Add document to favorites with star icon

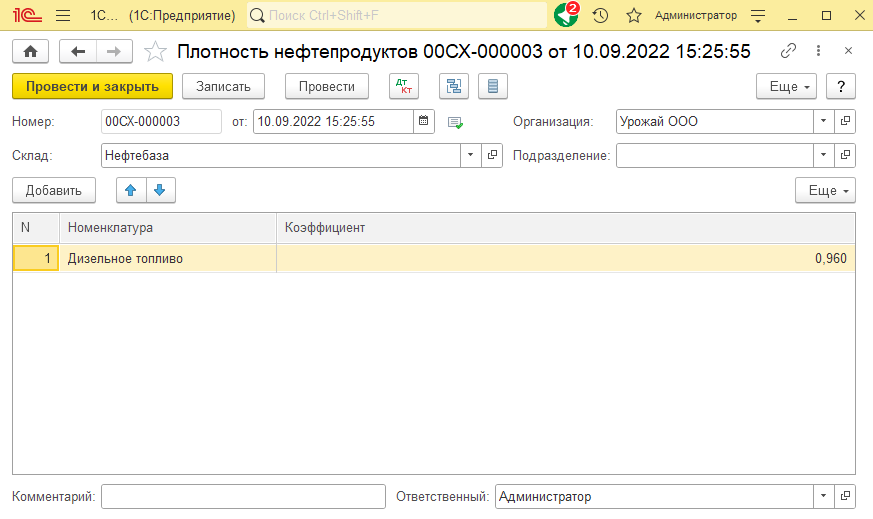[x=155, y=51]
